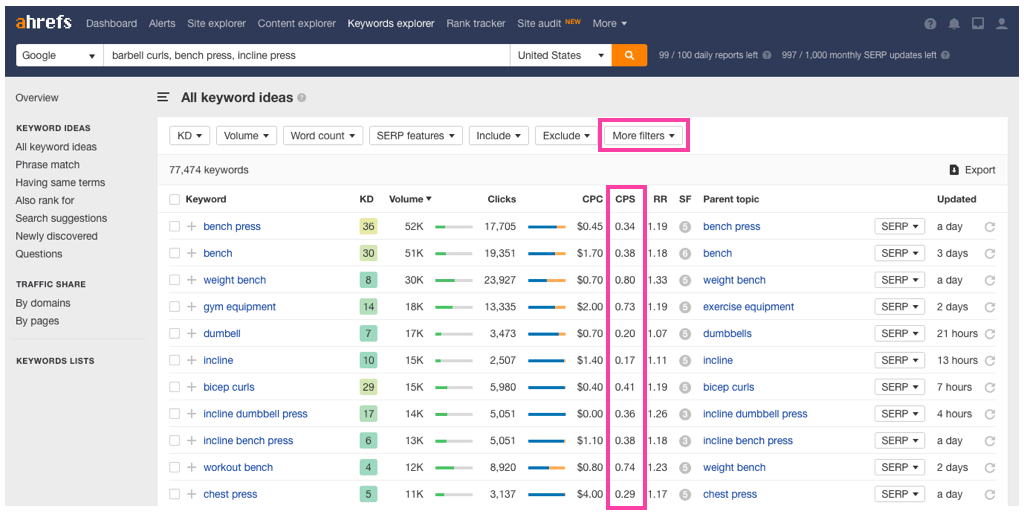This screenshot has width=1024, height=519.
Task: Open the By domains traffic share link
Action: (43, 303)
